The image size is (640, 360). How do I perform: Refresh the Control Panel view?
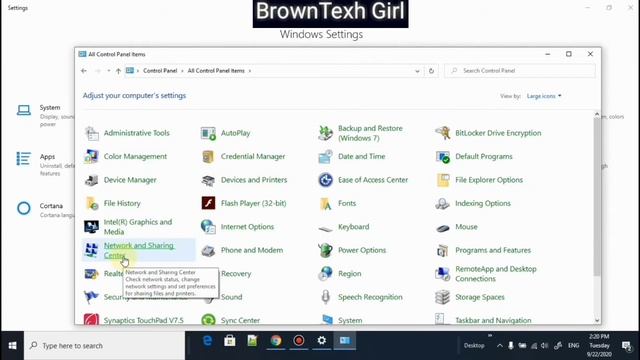tap(431, 71)
